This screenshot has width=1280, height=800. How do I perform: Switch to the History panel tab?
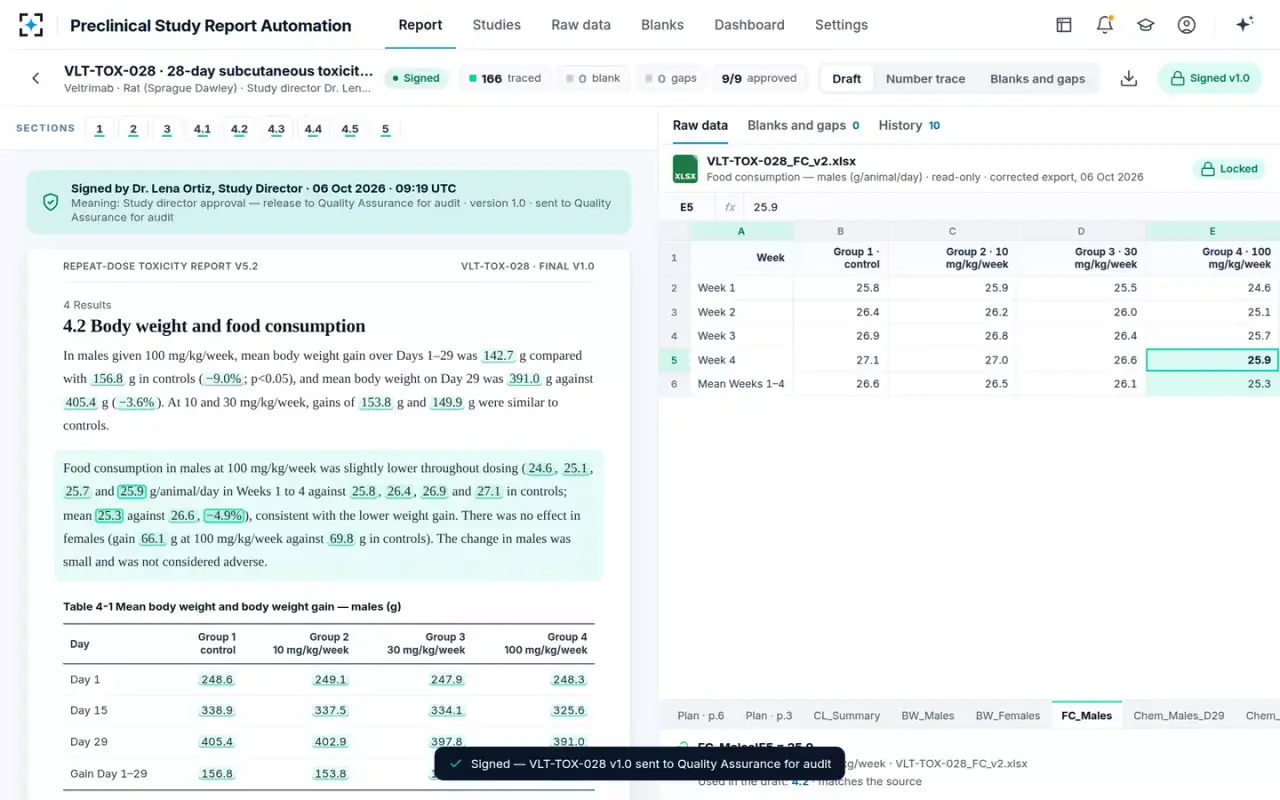tap(909, 125)
